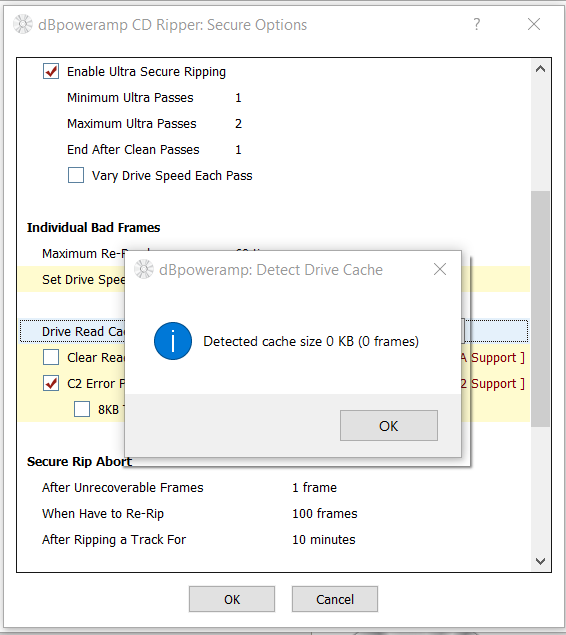The image size is (566, 635).
Task: Click the scrollbar up arrow
Action: [540, 69]
